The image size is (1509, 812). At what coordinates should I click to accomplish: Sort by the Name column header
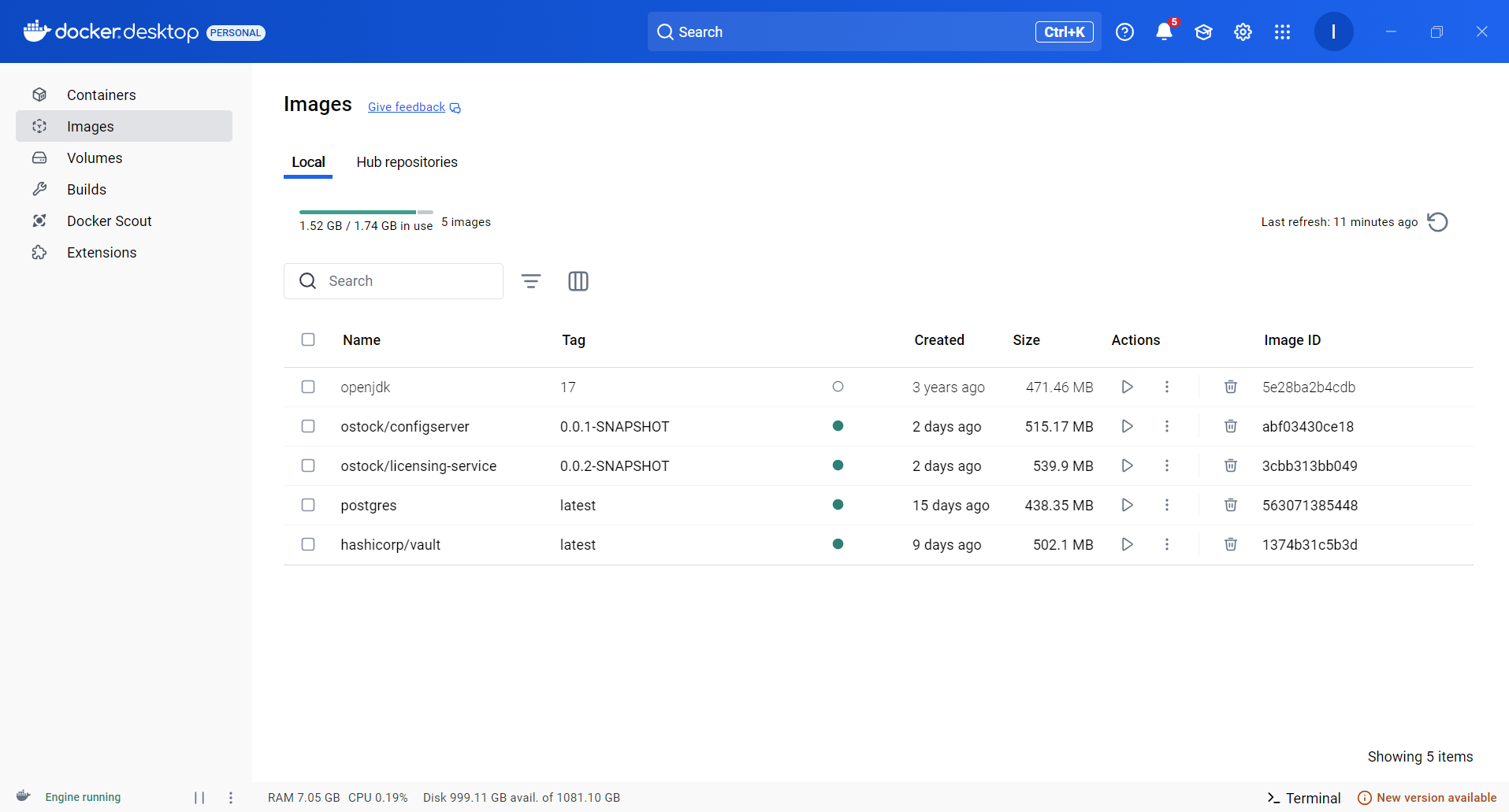click(x=362, y=340)
